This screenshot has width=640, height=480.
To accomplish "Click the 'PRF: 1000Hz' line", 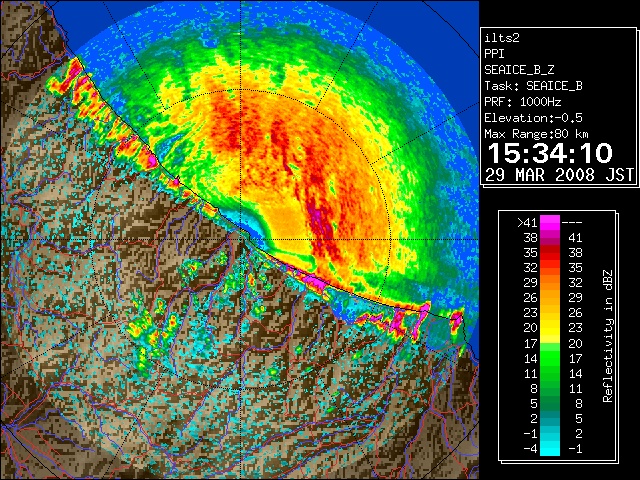I will [x=523, y=102].
